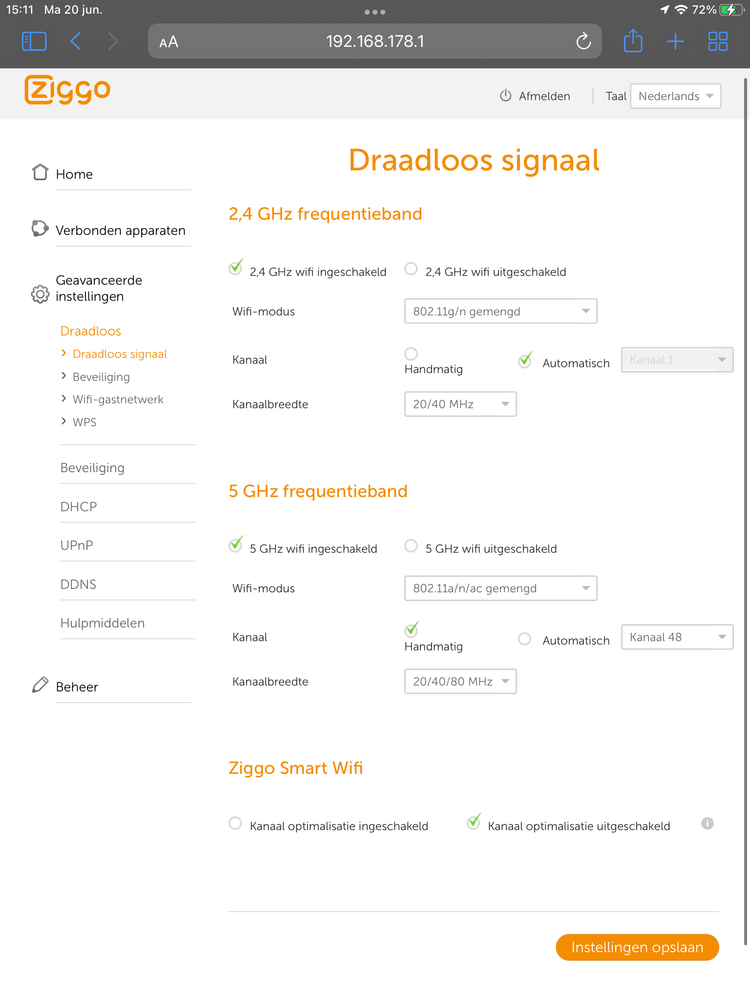Image resolution: width=750 pixels, height=1000 pixels.
Task: Open the 802.11g/n gemengd Wifi-modus dropdown
Action: [500, 311]
